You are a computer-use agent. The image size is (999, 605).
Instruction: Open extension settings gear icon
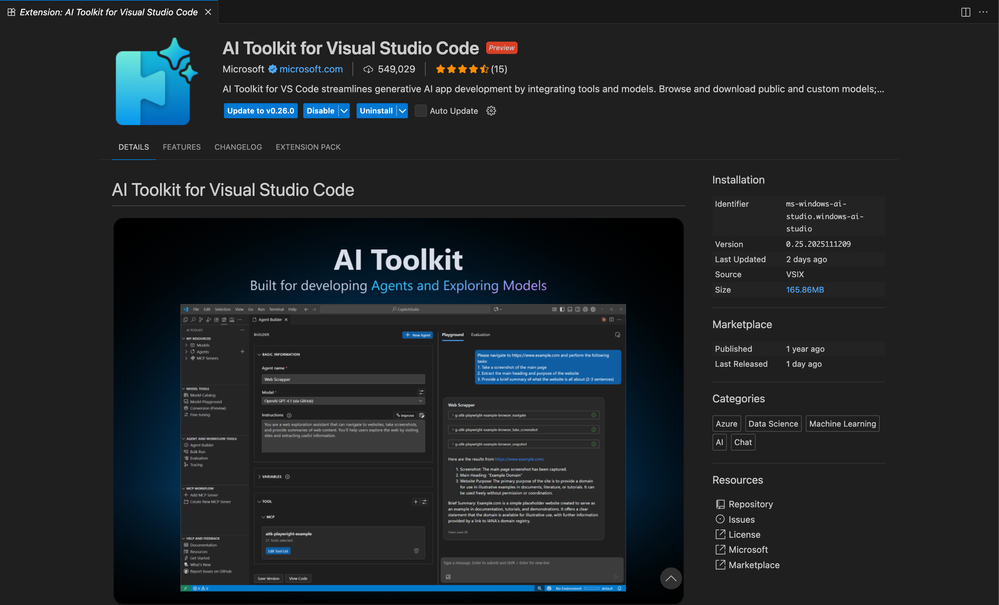pos(491,111)
